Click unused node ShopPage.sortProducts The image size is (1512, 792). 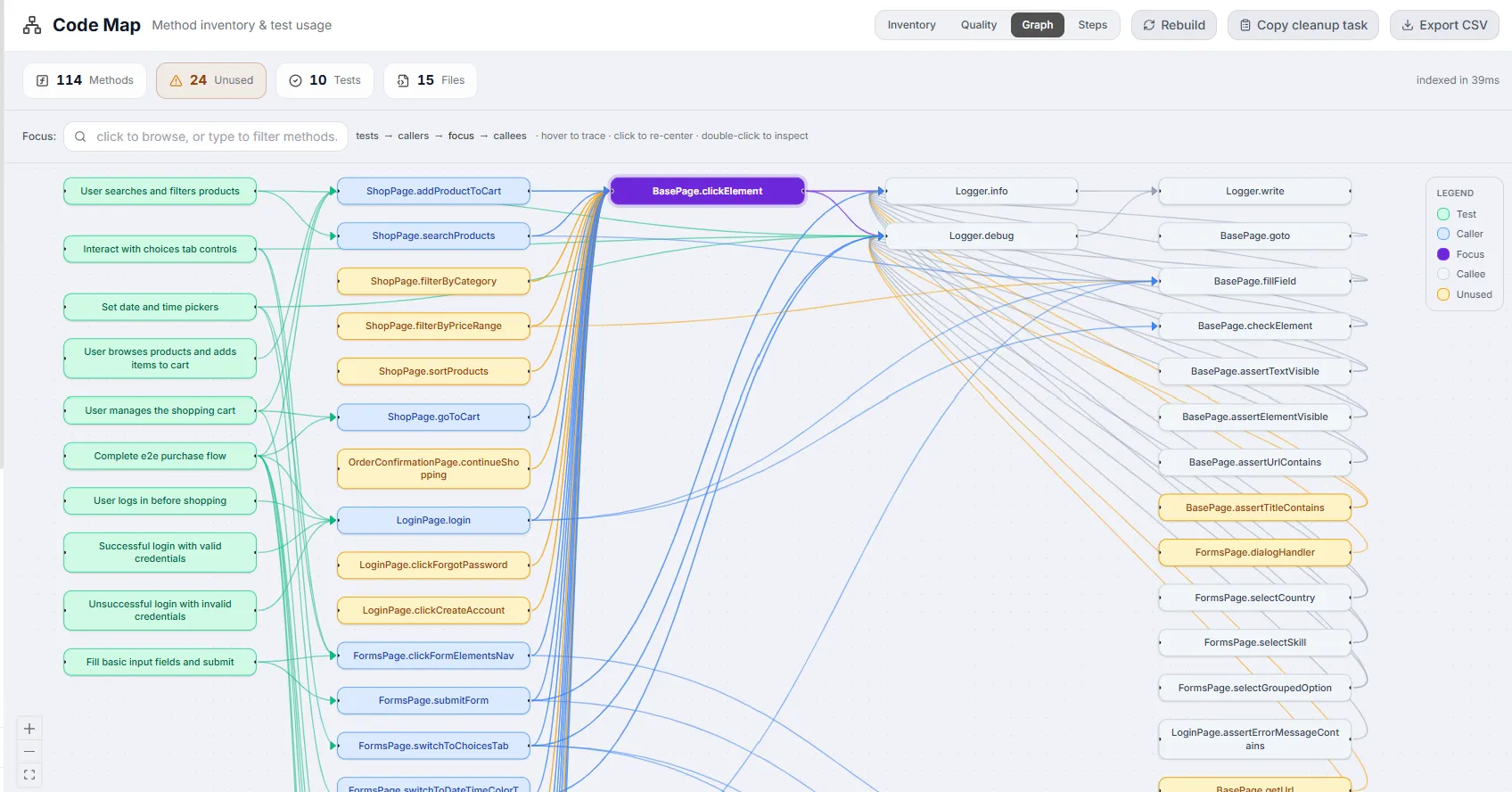coord(433,371)
